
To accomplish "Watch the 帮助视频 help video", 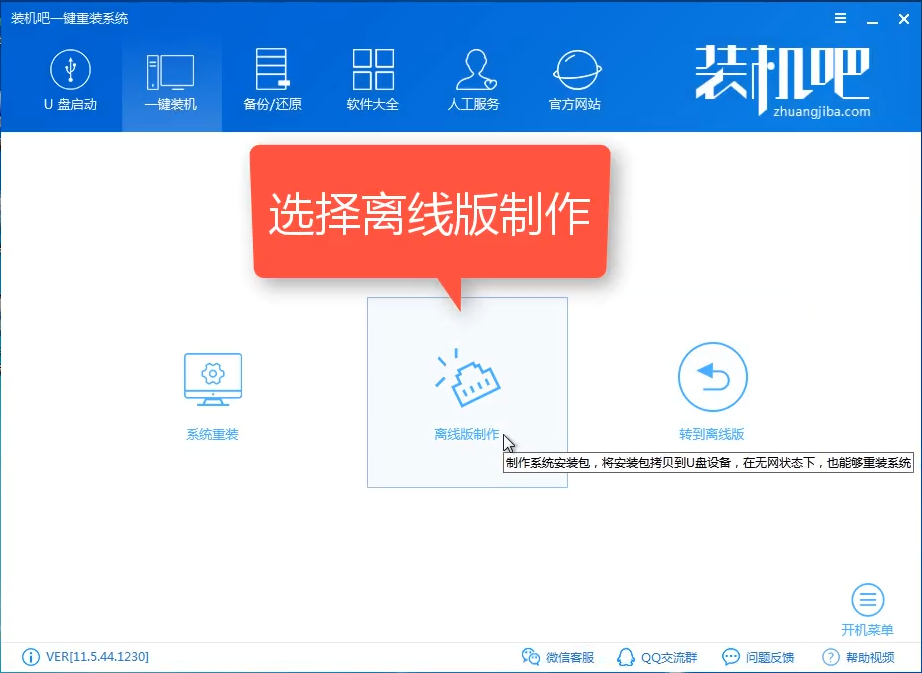I will coord(858,657).
